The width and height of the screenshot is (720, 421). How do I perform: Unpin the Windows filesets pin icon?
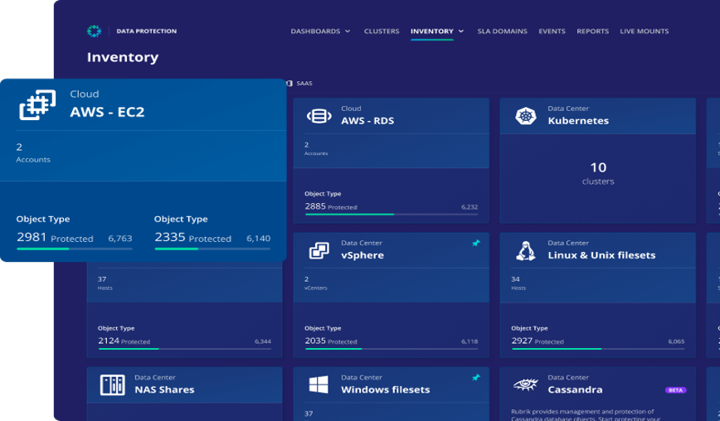[x=476, y=377]
